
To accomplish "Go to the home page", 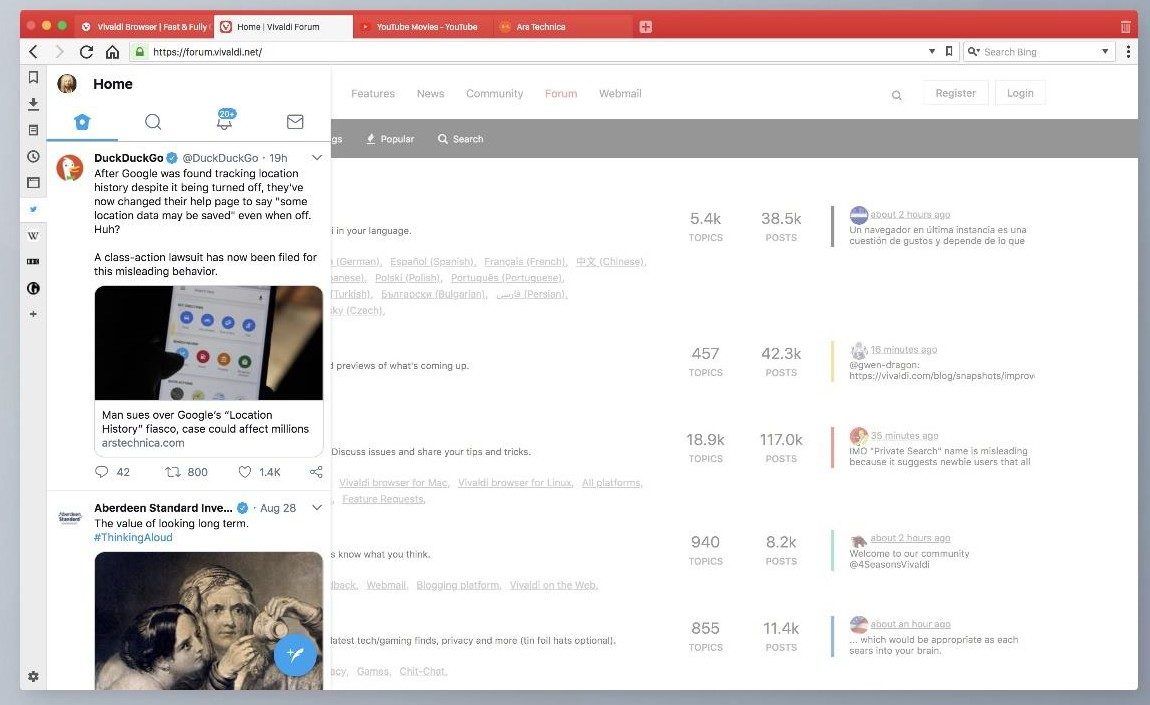I will coord(112,51).
